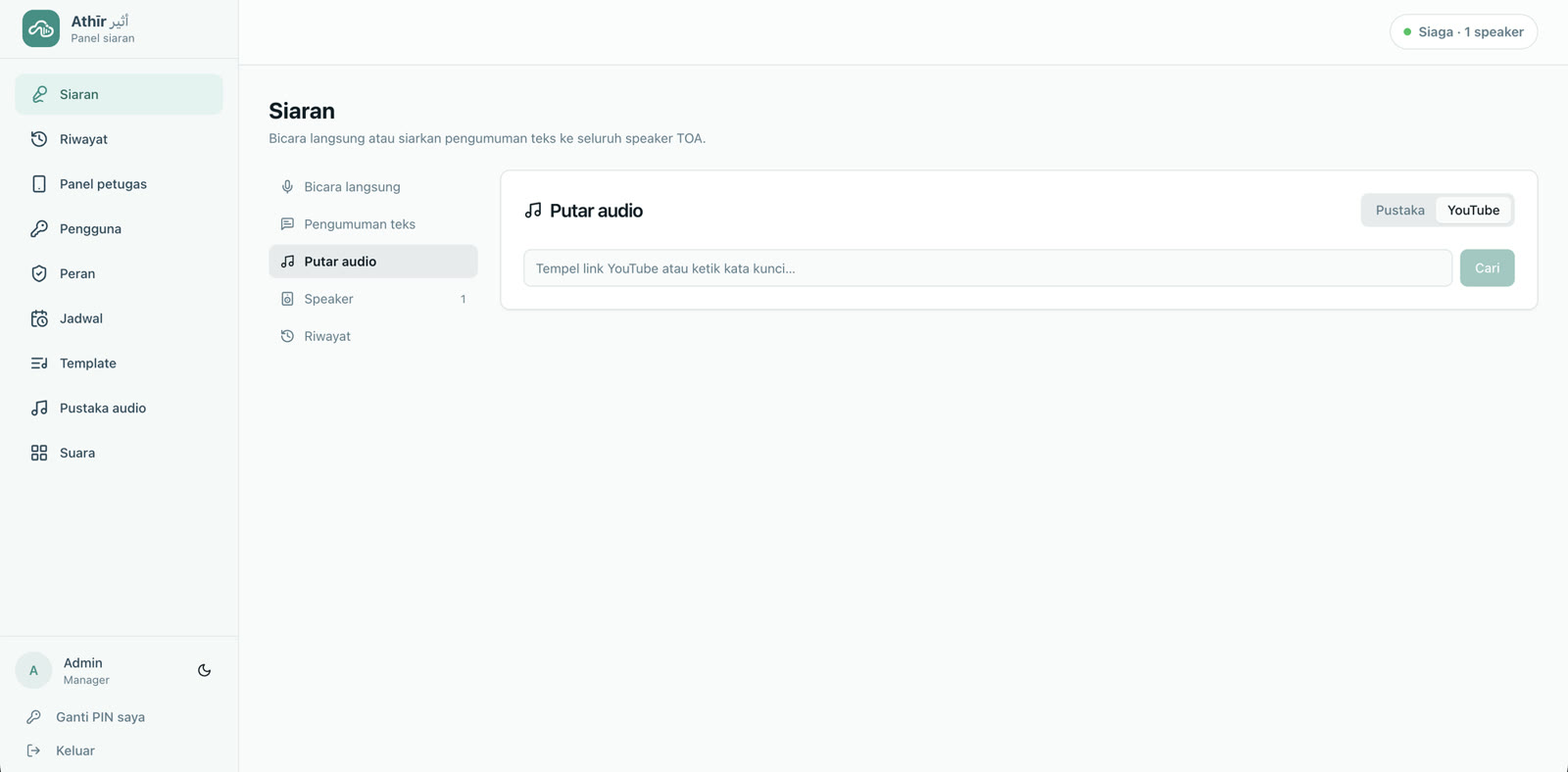Open the Jadwal page label
Viewport: 1568px width, 772px height.
pos(81,318)
